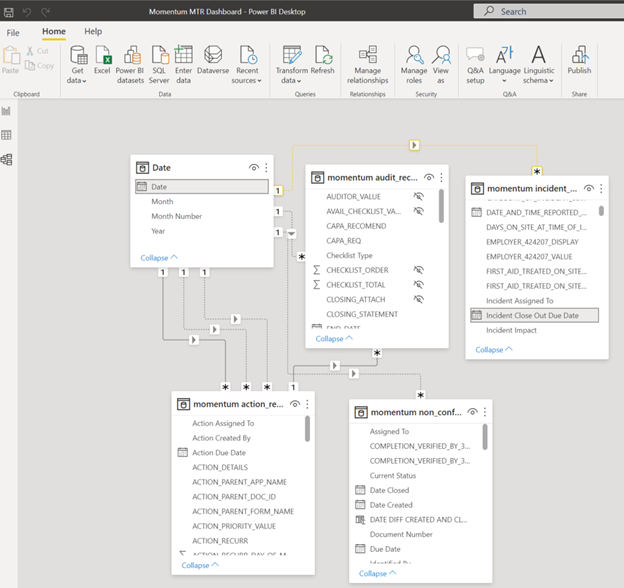Open Power BI datasets
The image size is (624, 588).
tap(130, 64)
